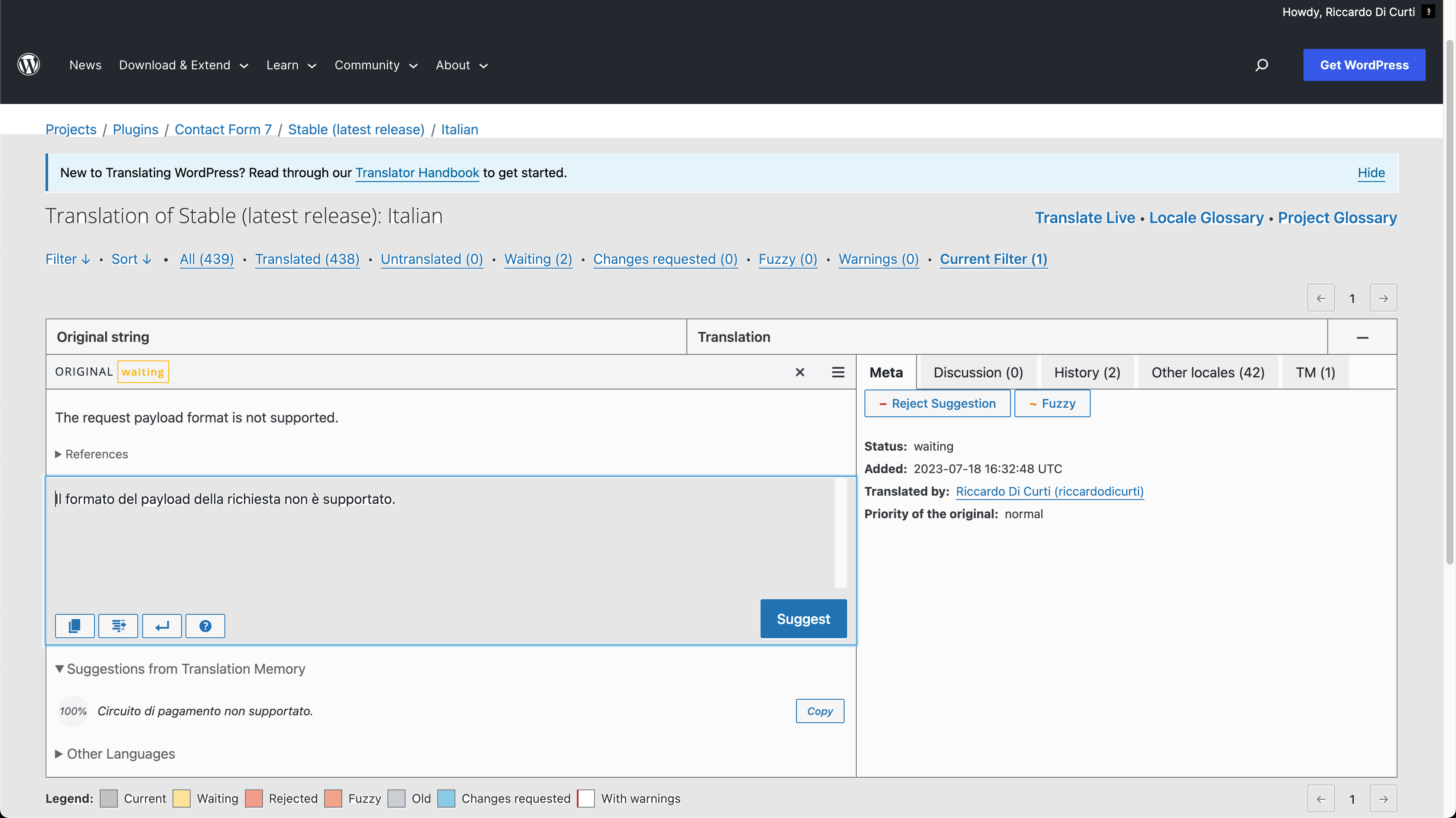Click the user avatar next to Howdy
Viewport: 1456px width, 818px height.
(x=1428, y=12)
